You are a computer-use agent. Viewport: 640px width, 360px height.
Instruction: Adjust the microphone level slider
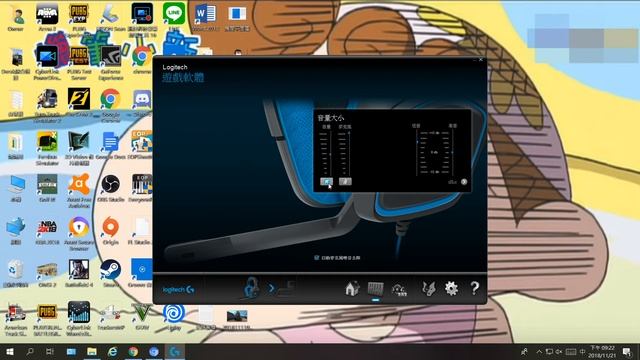(x=349, y=153)
